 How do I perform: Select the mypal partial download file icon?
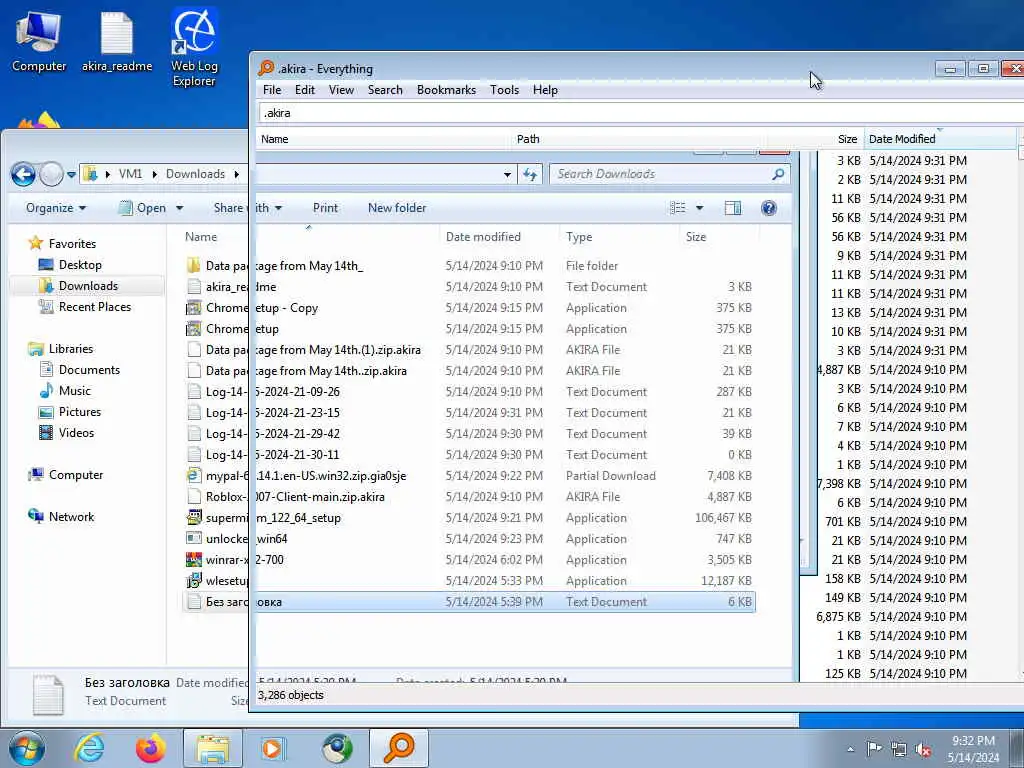tap(193, 475)
